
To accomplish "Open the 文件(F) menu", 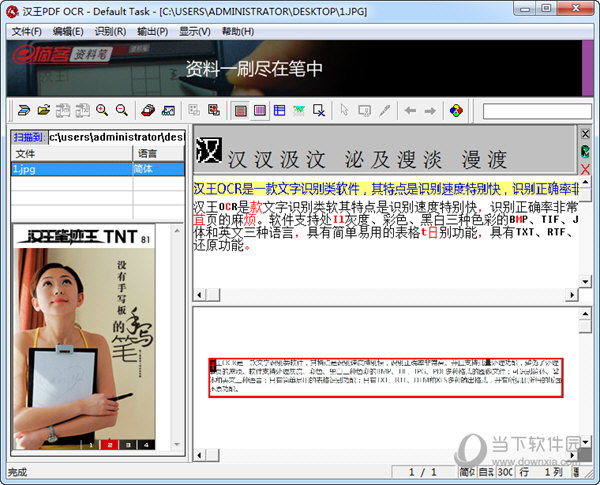I will click(26, 31).
